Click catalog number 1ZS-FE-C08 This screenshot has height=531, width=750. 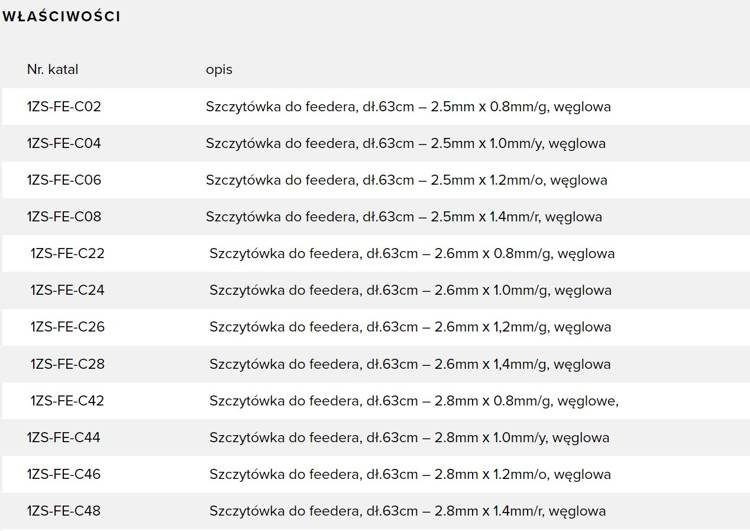point(64,216)
